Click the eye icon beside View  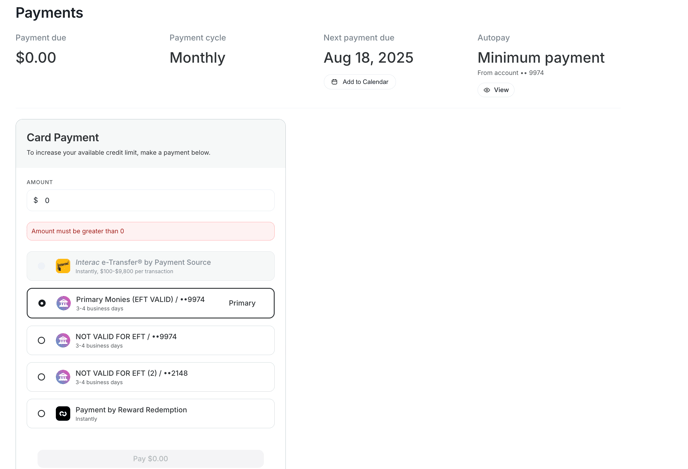pos(487,90)
